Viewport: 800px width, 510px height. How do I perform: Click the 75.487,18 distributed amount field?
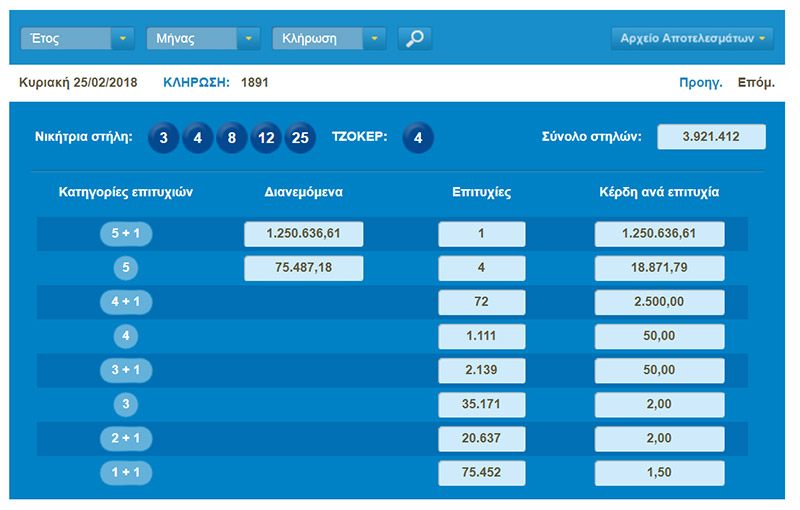click(x=304, y=268)
